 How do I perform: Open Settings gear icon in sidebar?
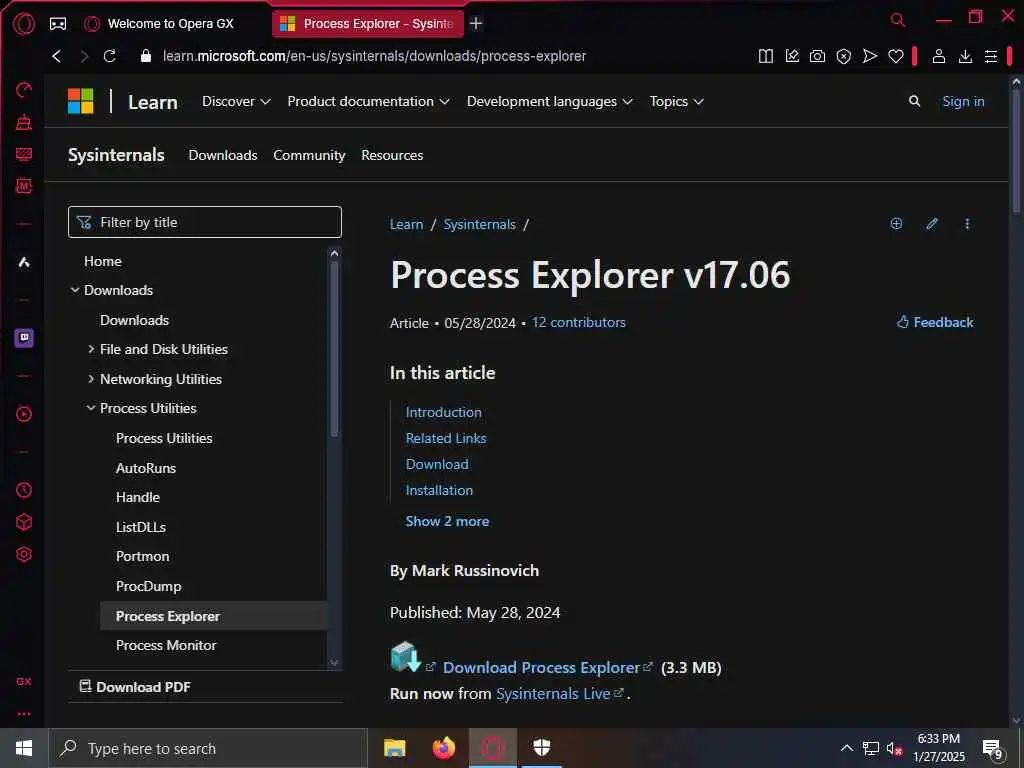24,554
